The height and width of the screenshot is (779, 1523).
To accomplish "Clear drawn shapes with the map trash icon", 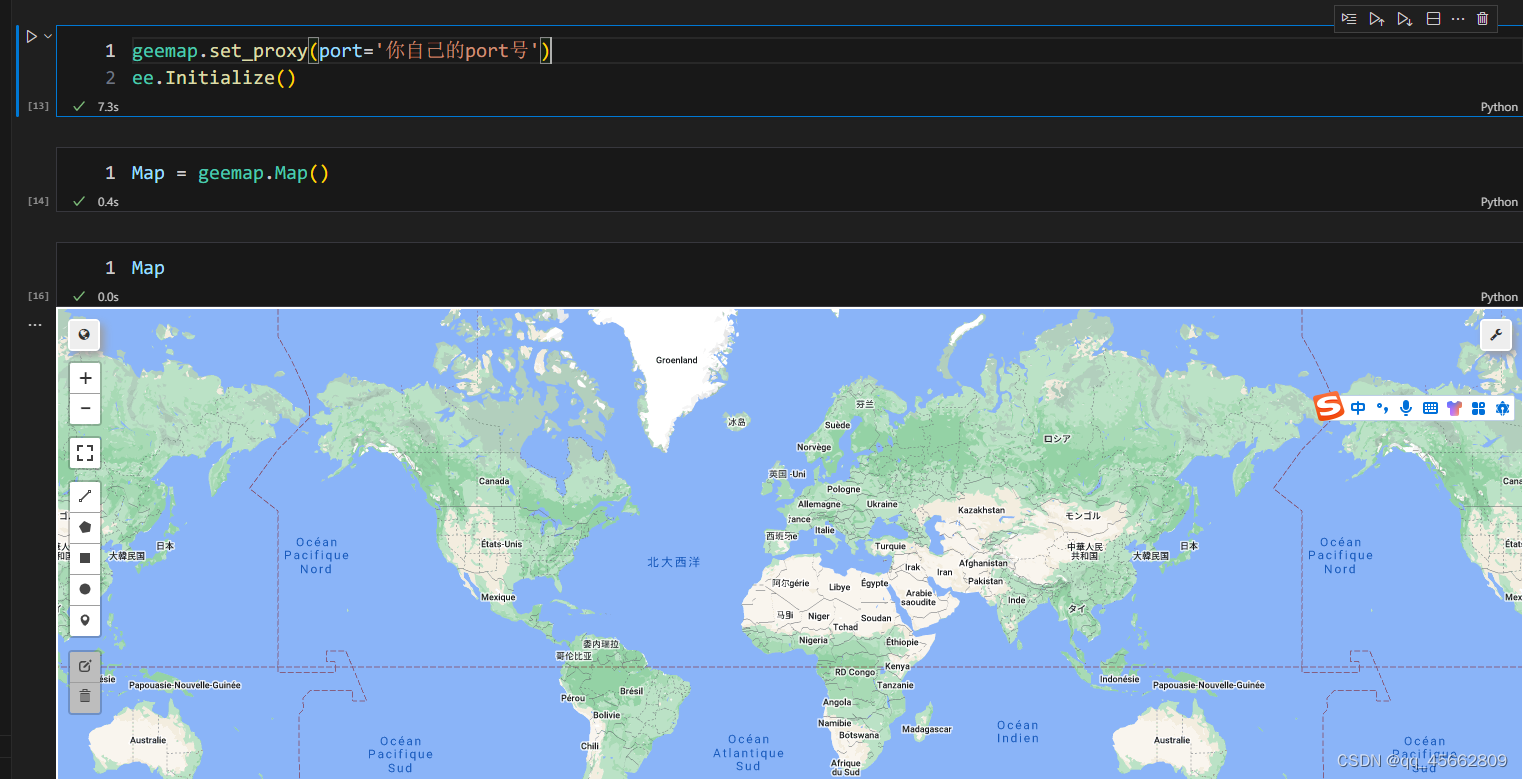I will 85,697.
